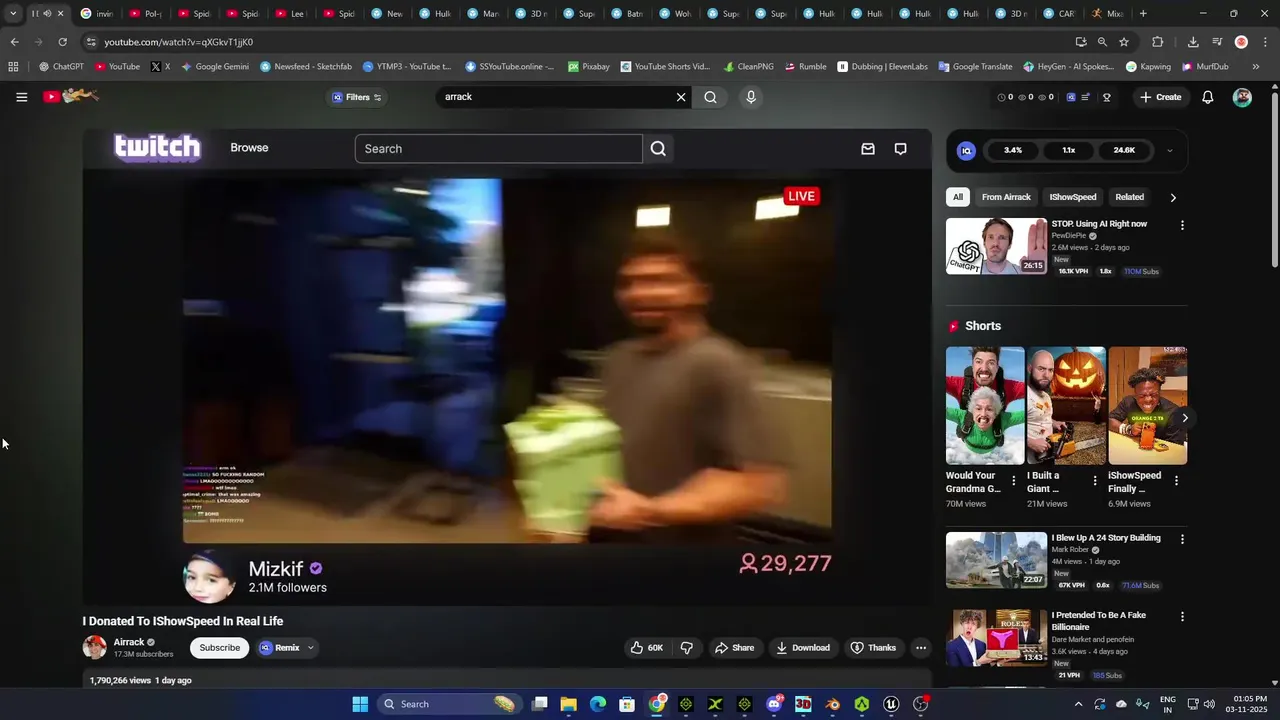The width and height of the screenshot is (1280, 720).
Task: Send Super Thanks via Thanks button
Action: pyautogui.click(x=873, y=648)
